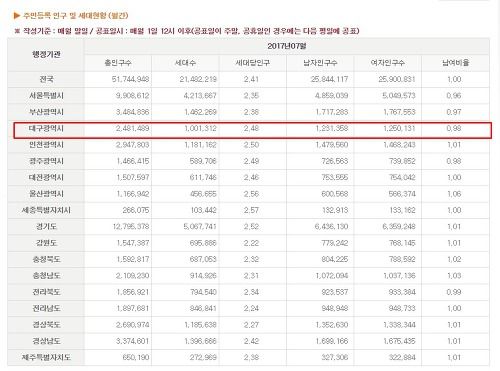Click 충청남도 남여비율 value 1.03
500x371 pixels.
(x=454, y=276)
